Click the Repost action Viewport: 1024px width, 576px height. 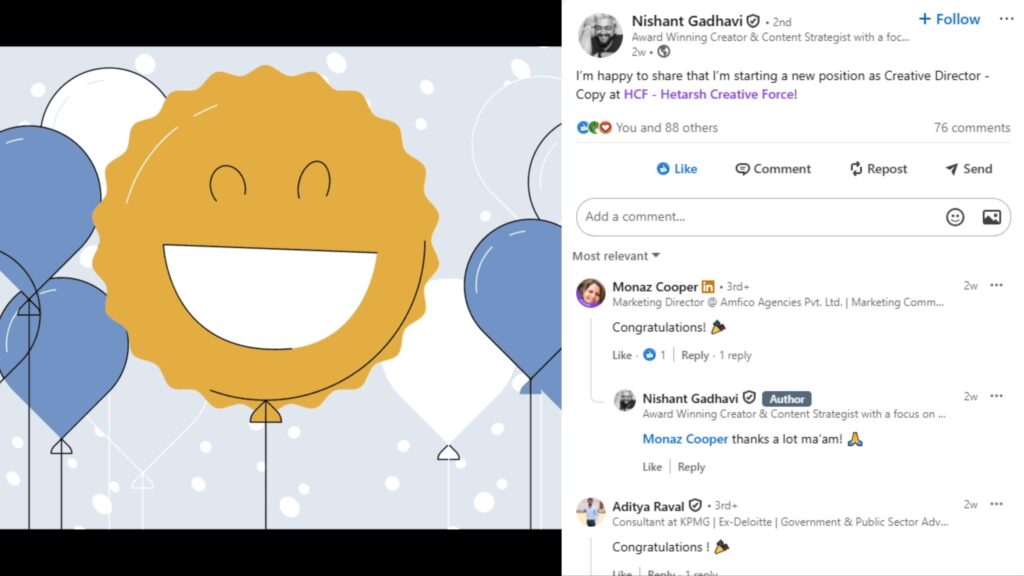click(x=878, y=169)
